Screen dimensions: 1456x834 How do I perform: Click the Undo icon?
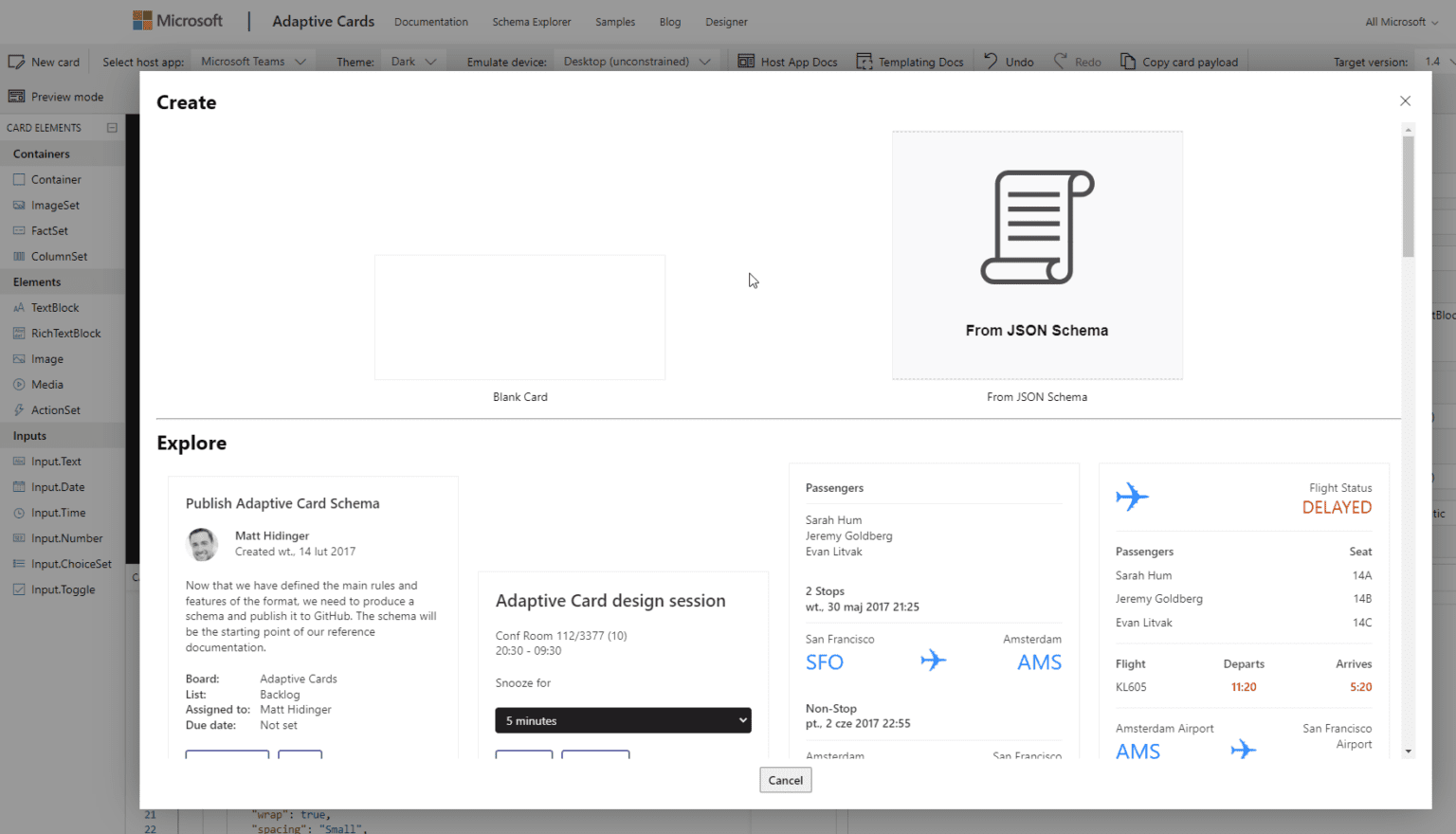[1008, 61]
